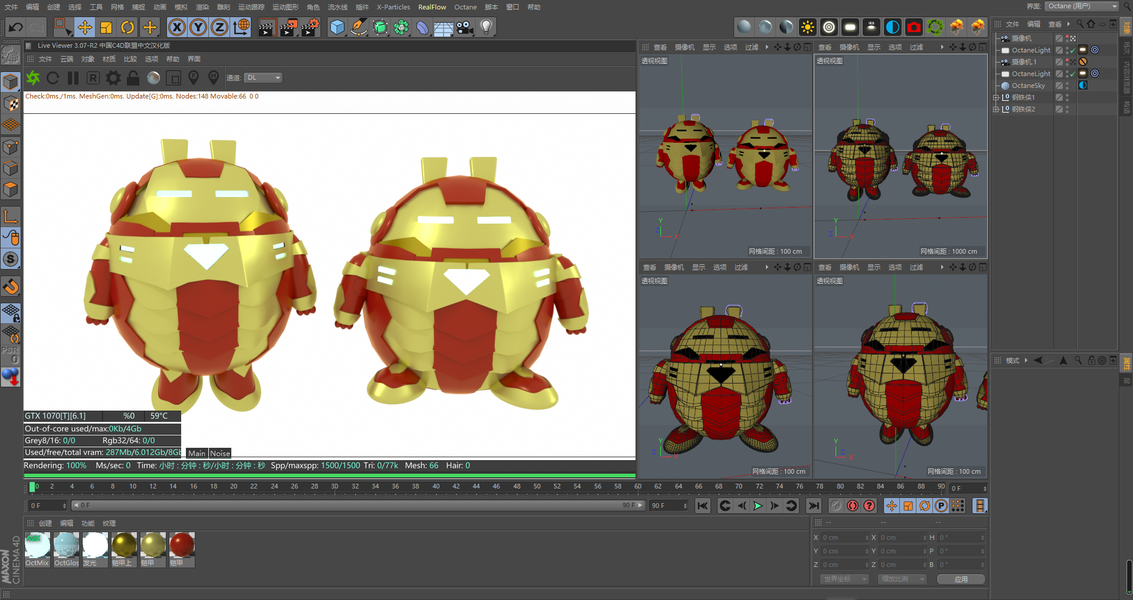This screenshot has width=1133, height=600.
Task: Open 摄像机 menu in the top-left viewport
Action: (x=684, y=47)
